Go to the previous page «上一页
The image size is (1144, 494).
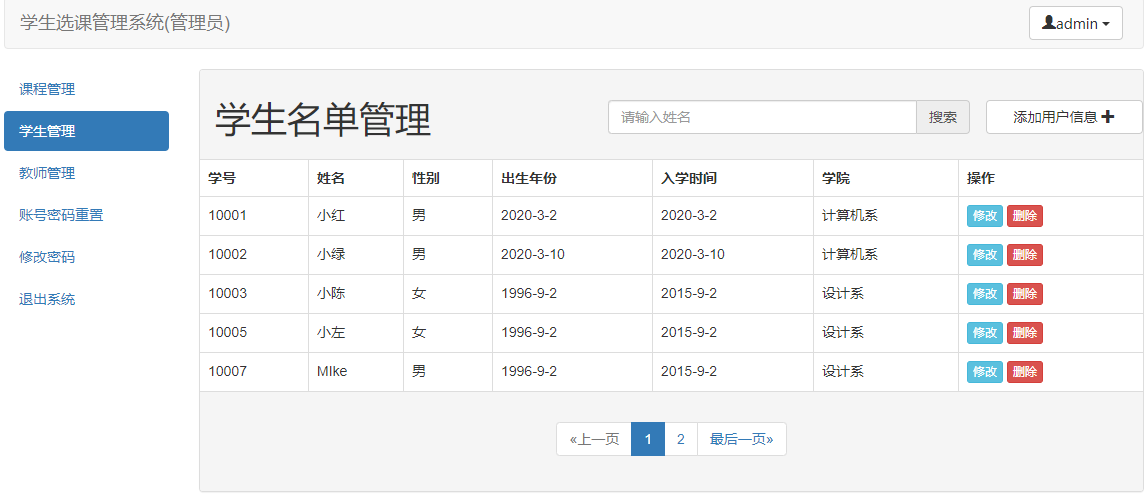point(594,439)
